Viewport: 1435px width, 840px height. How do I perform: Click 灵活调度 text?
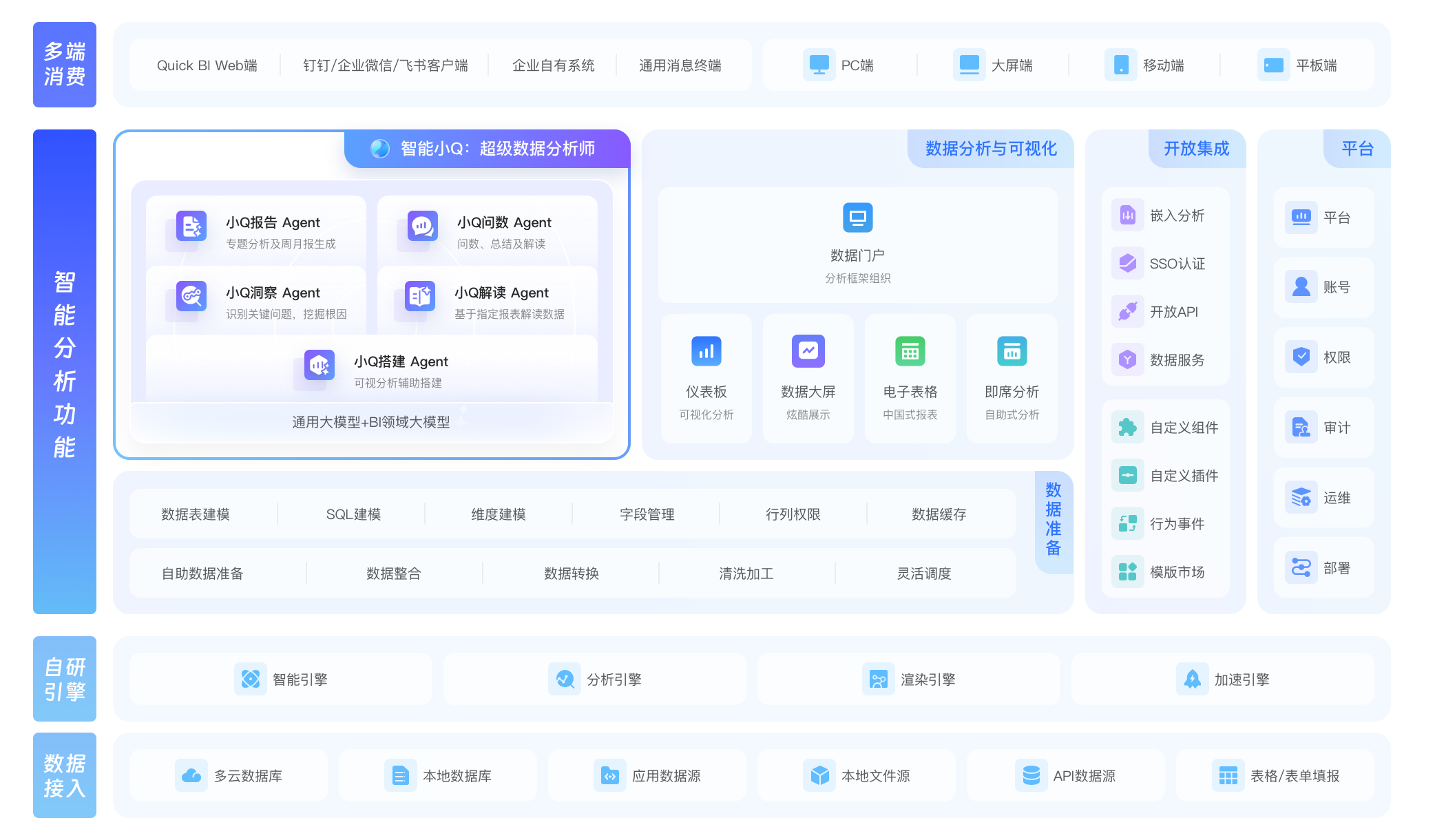[x=924, y=574]
